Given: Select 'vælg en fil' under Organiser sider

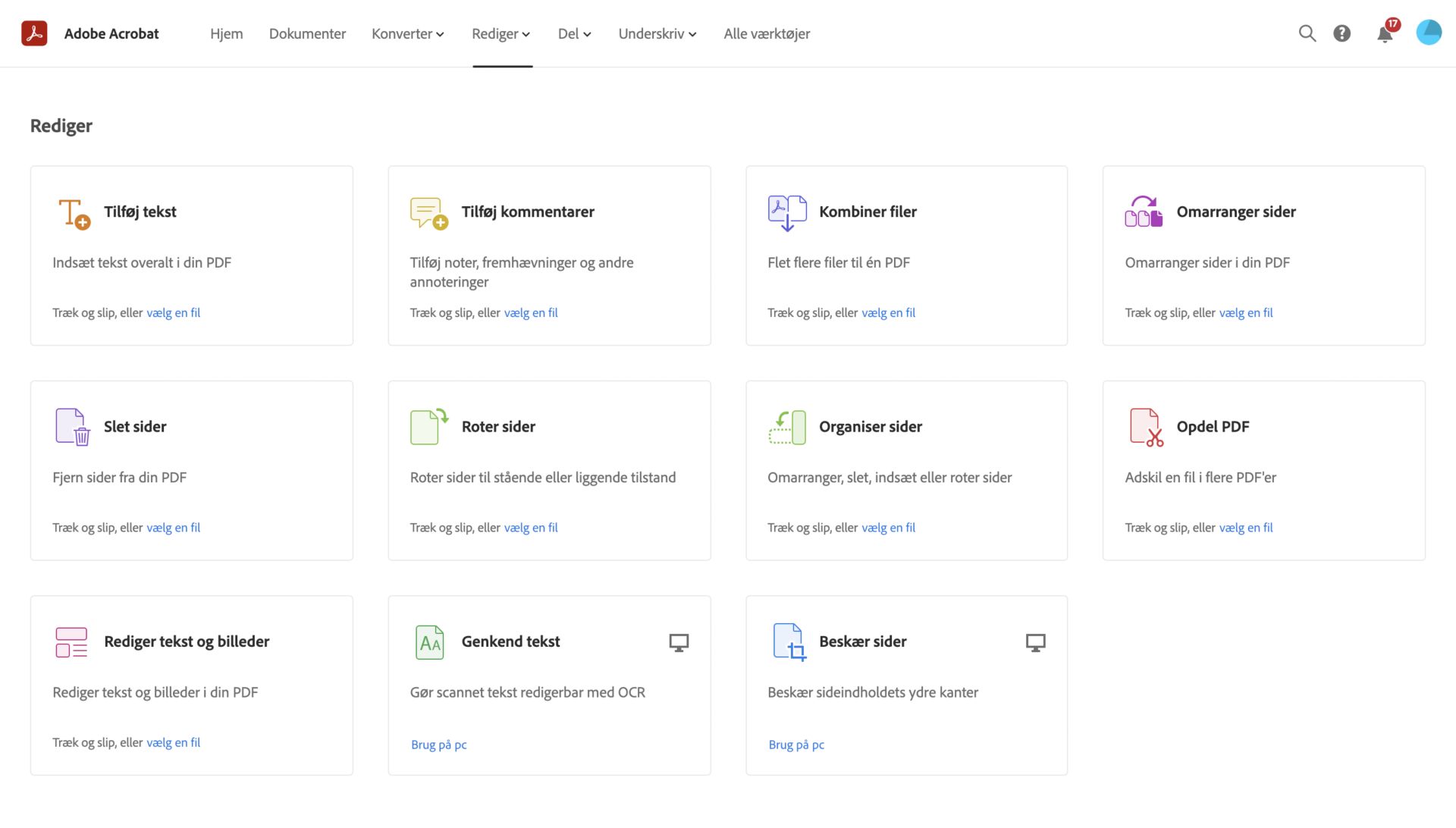Looking at the screenshot, I should click(888, 528).
